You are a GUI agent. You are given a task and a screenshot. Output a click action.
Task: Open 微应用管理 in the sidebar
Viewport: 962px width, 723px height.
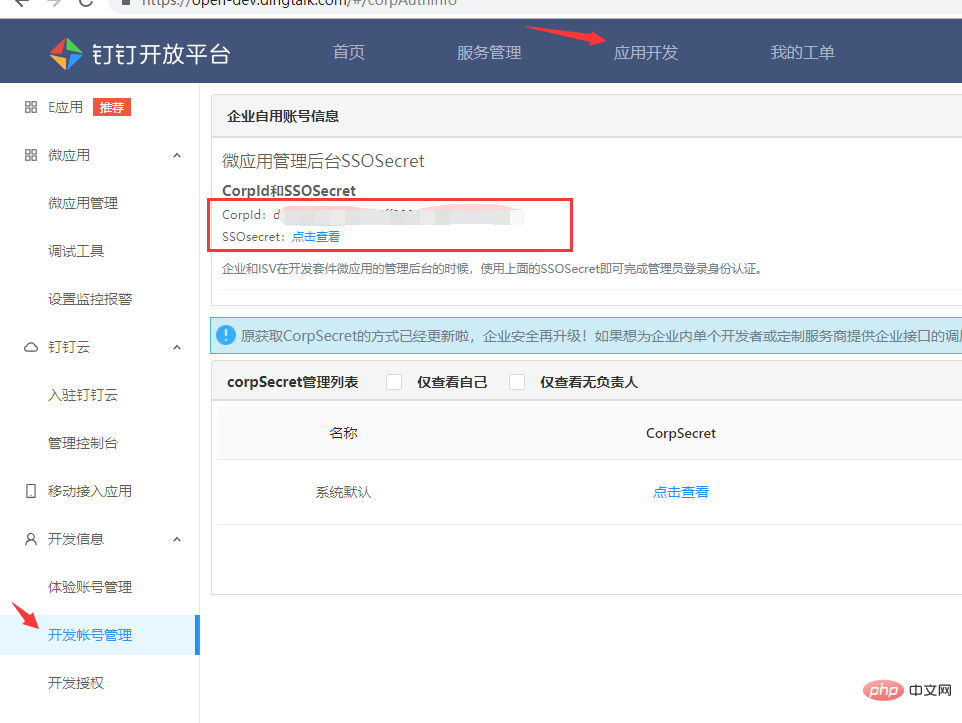83,203
